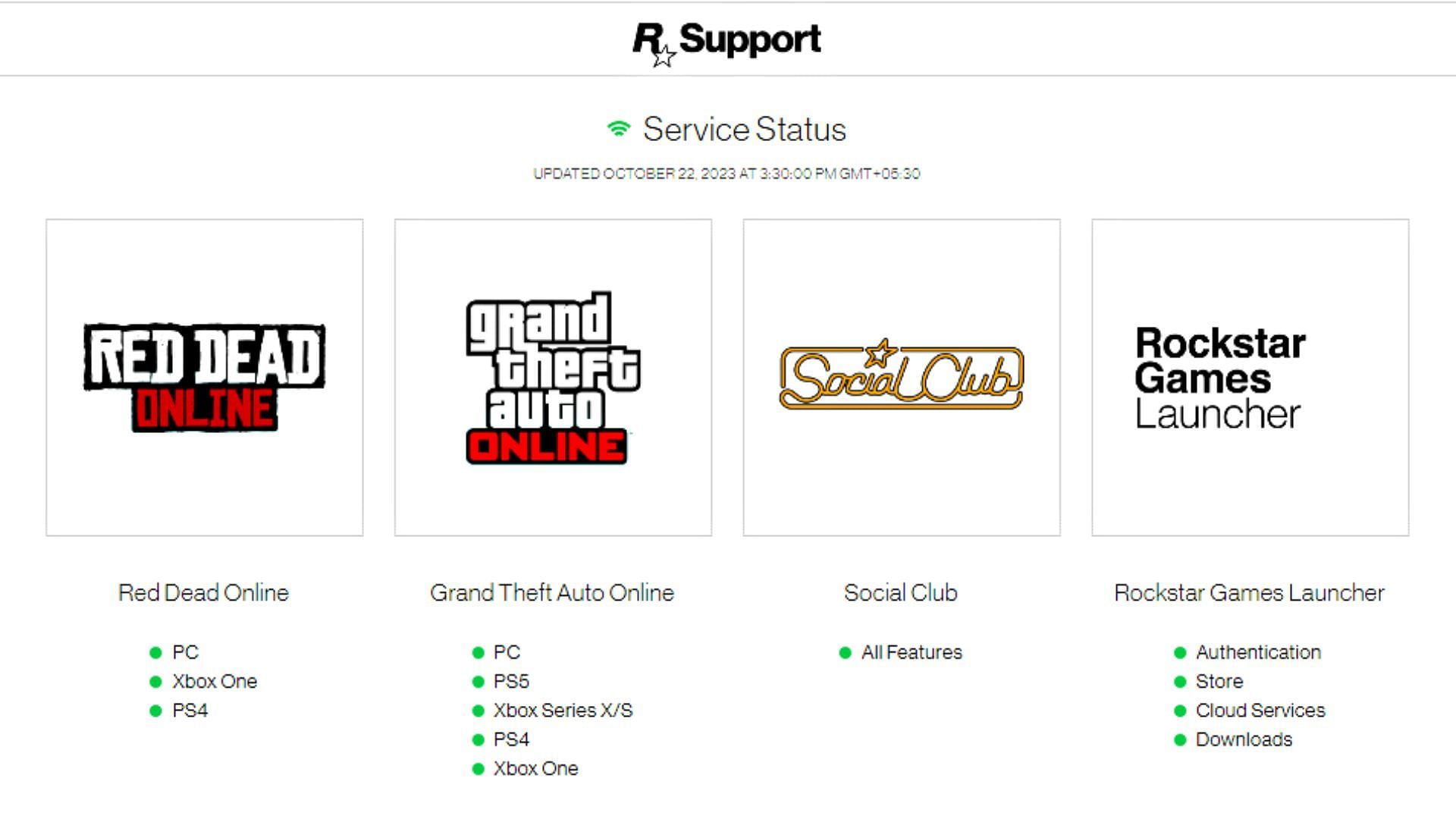
Task: Click the PS5 status link under GTA Online
Action: (511, 681)
